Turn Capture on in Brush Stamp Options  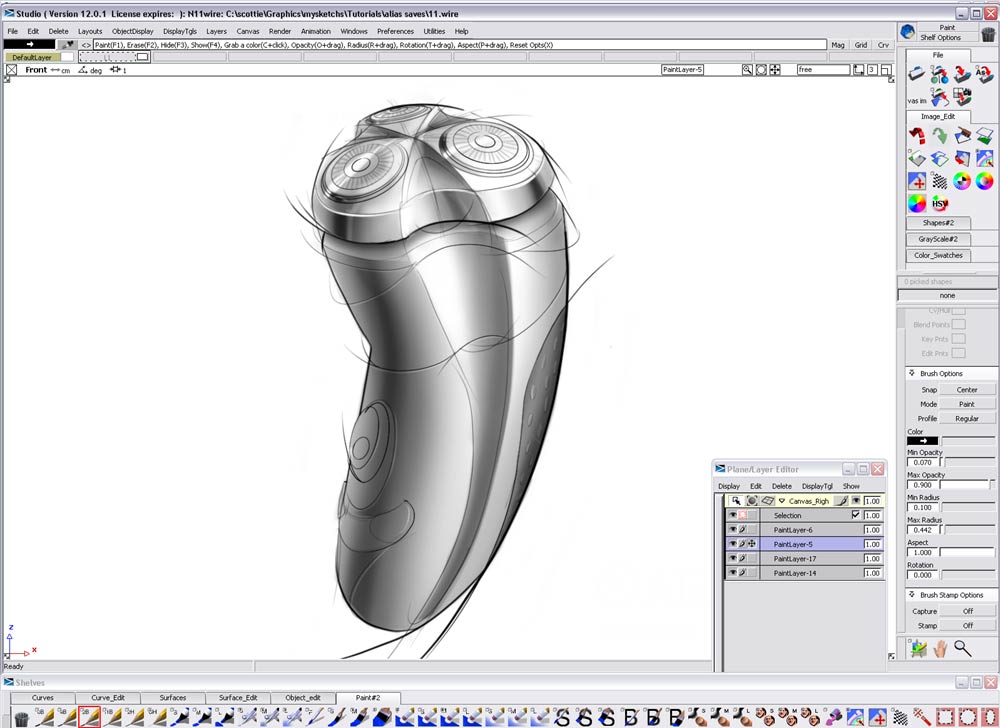(x=965, y=610)
